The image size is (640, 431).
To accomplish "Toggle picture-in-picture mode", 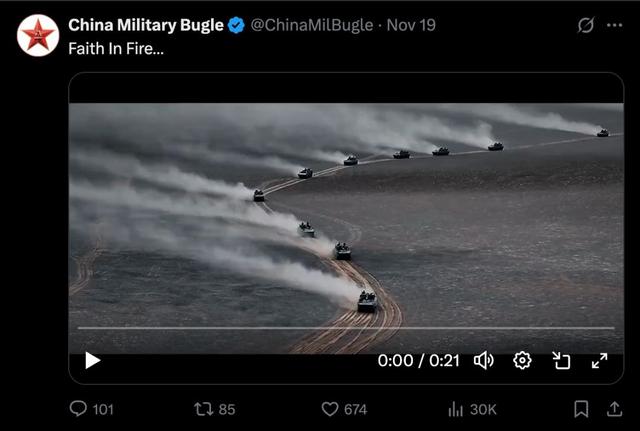I will coord(561,361).
